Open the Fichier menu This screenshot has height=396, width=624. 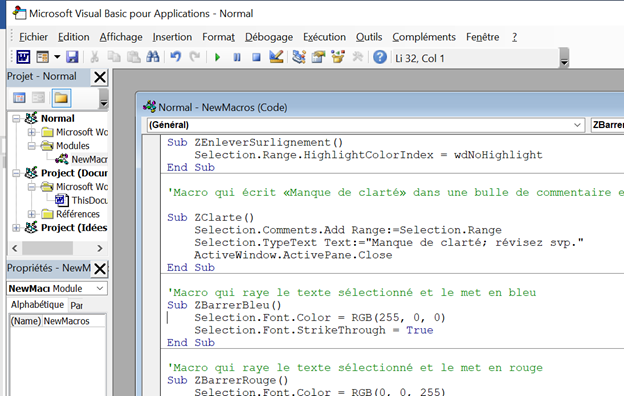coord(33,37)
